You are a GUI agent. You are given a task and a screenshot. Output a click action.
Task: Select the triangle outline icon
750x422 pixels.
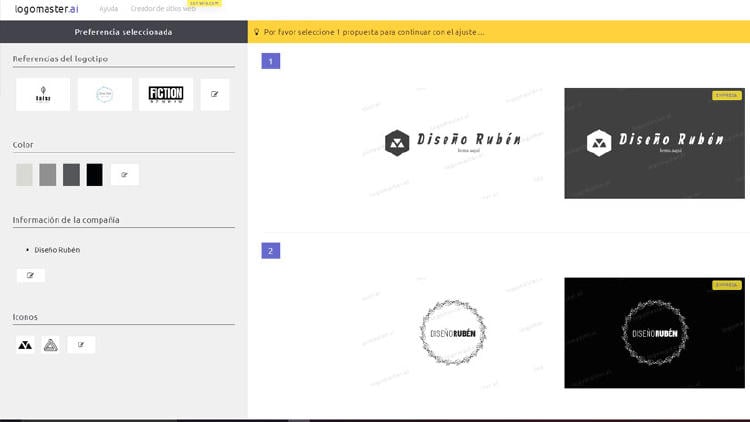point(51,345)
